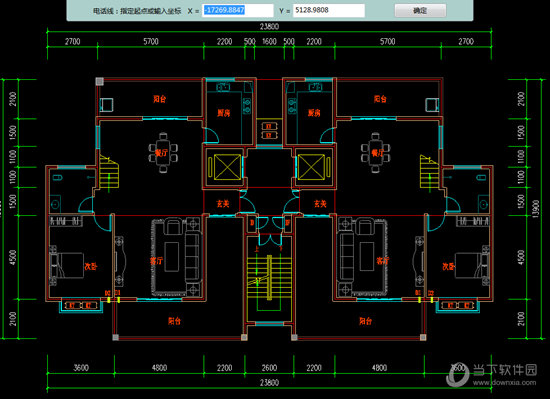The image size is (550, 399).
Task: Click the washing machine on upper-right 阳台
Action: pos(432,105)
